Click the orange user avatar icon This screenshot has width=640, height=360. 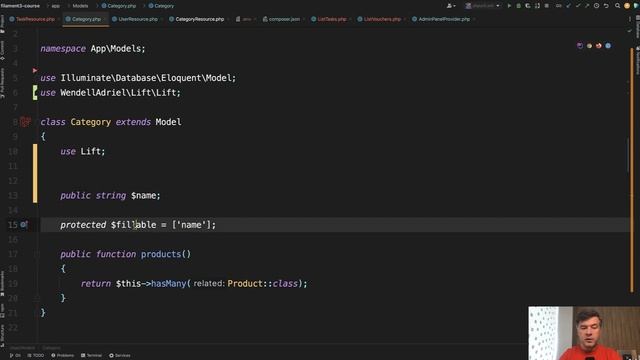[627, 6]
